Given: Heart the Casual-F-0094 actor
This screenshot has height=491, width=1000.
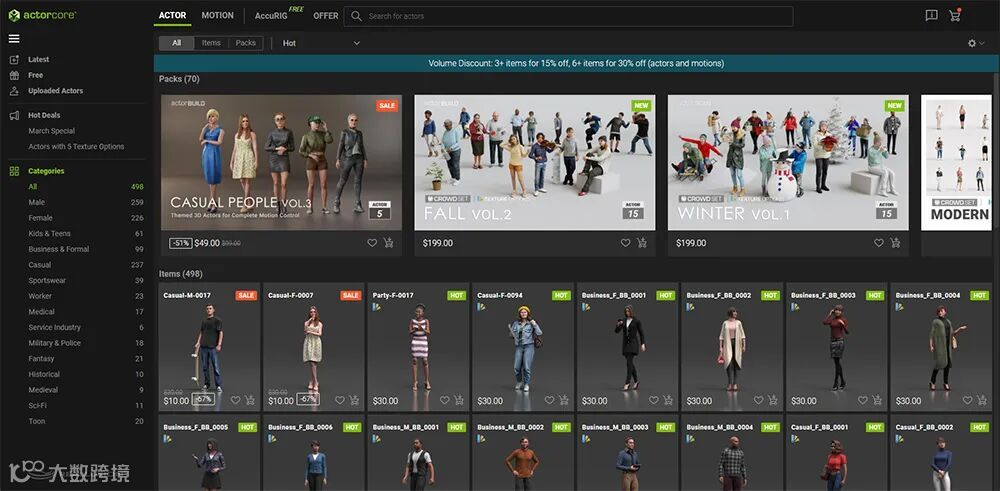Looking at the screenshot, I should pos(549,400).
